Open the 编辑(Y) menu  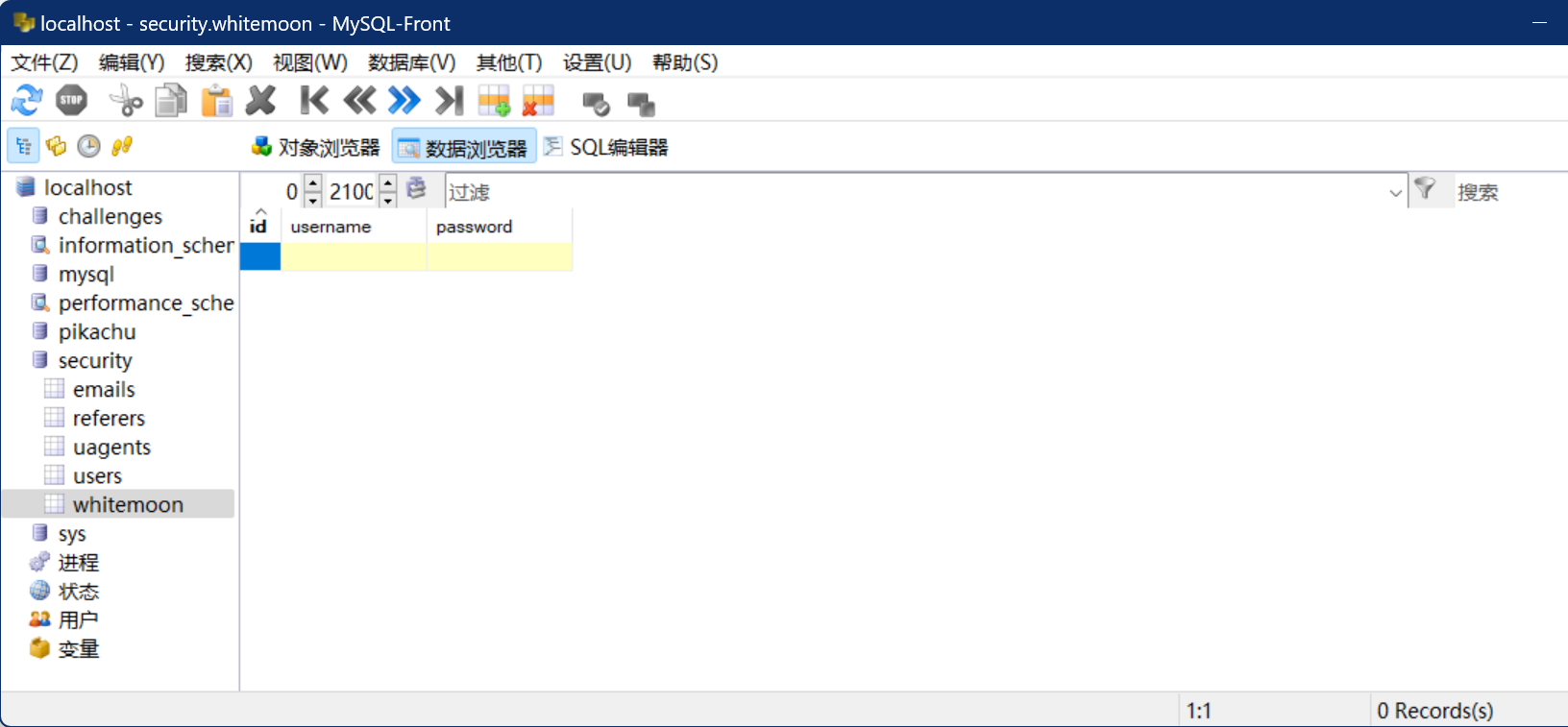coord(132,62)
